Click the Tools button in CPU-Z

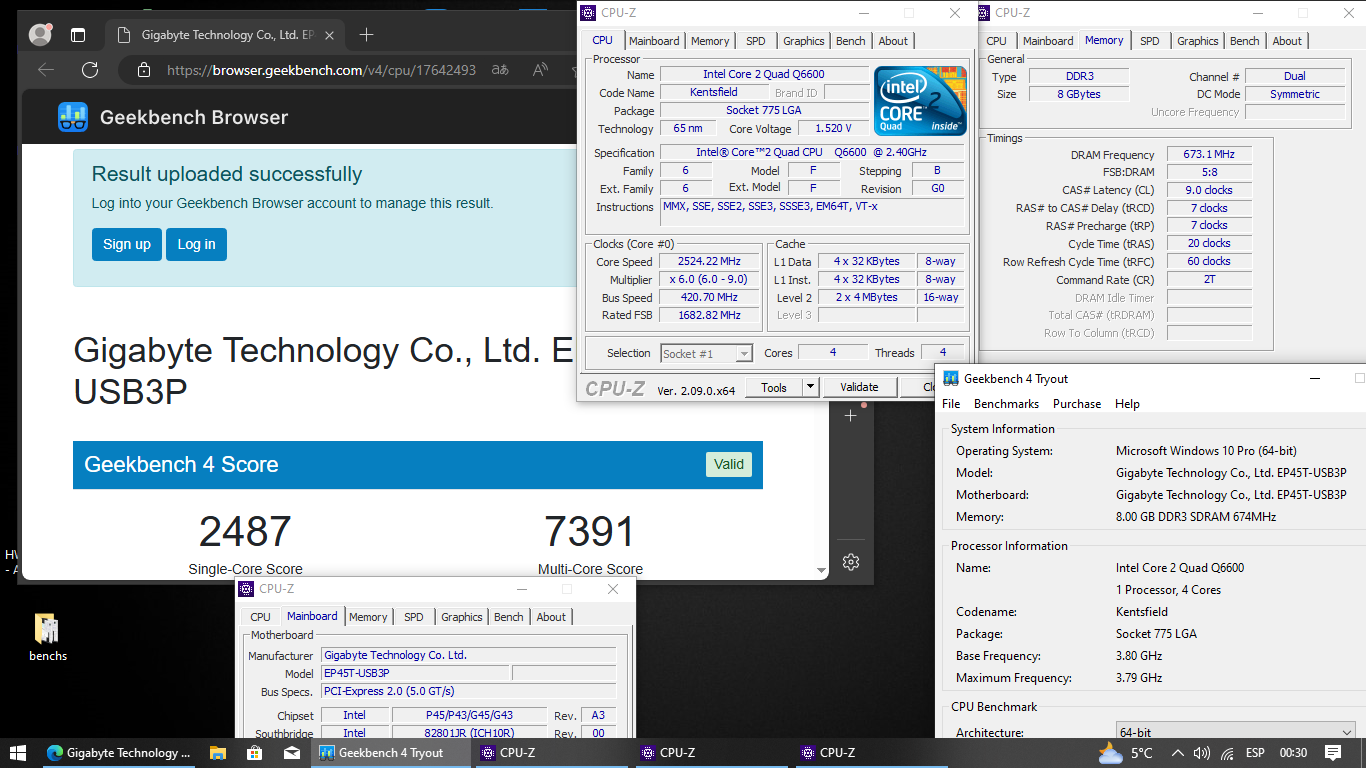click(774, 387)
